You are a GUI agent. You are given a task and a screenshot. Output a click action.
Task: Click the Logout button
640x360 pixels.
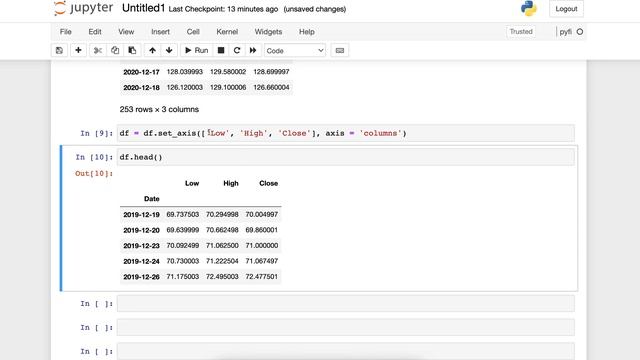click(x=566, y=9)
